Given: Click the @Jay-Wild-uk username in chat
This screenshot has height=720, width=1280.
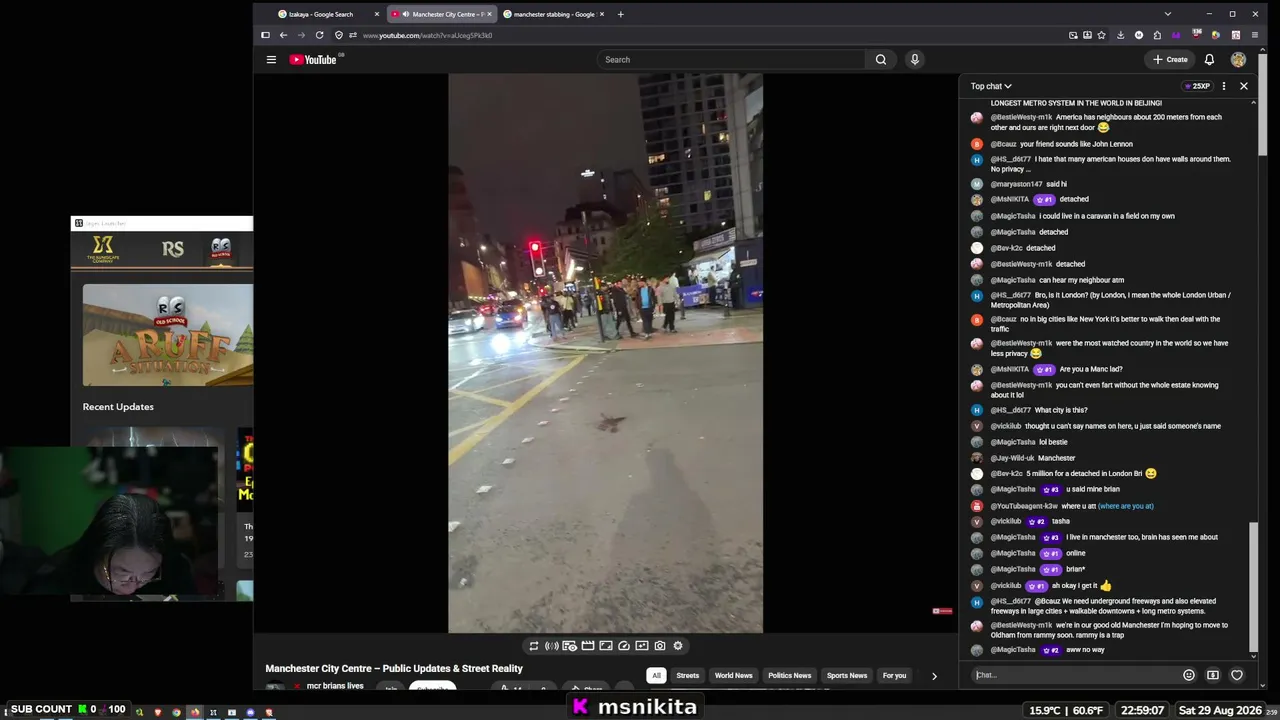Looking at the screenshot, I should click(x=1012, y=458).
